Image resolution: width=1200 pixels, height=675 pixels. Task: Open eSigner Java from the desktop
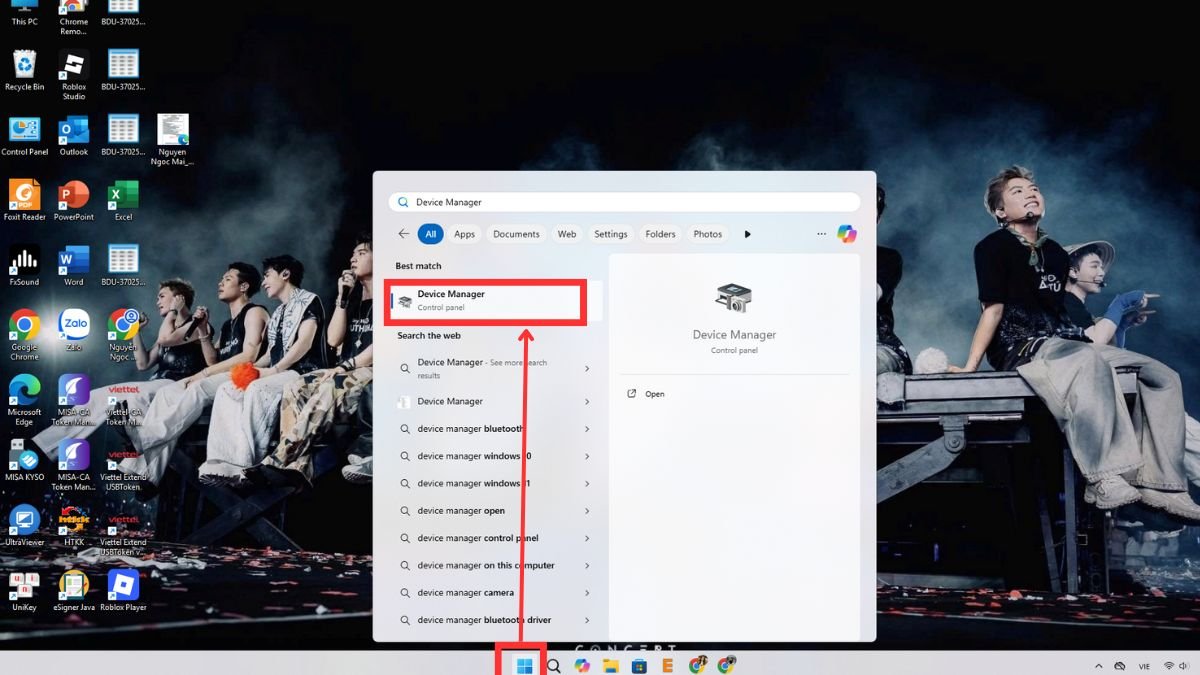[73, 585]
